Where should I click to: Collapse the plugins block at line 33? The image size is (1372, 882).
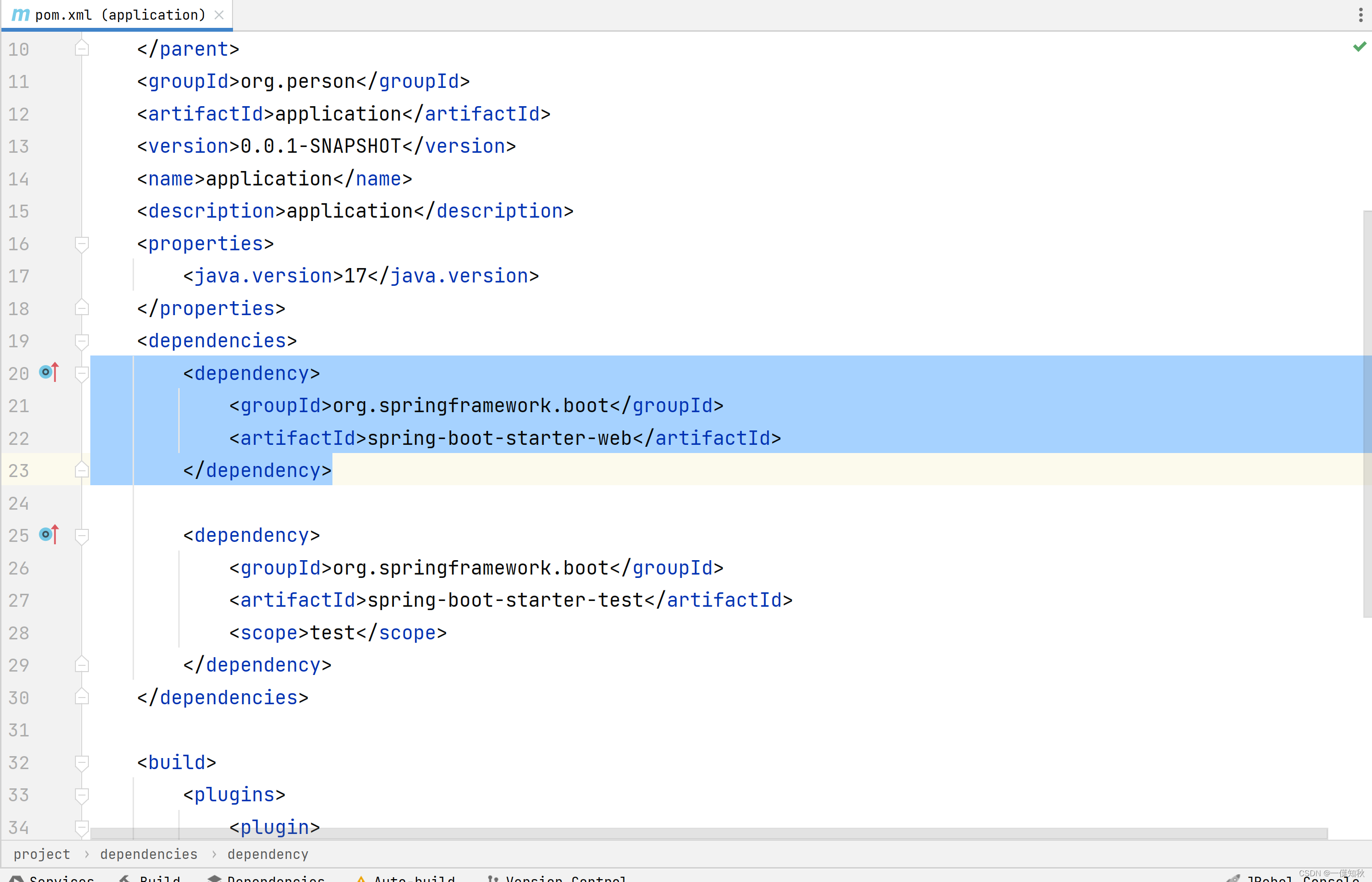82,796
